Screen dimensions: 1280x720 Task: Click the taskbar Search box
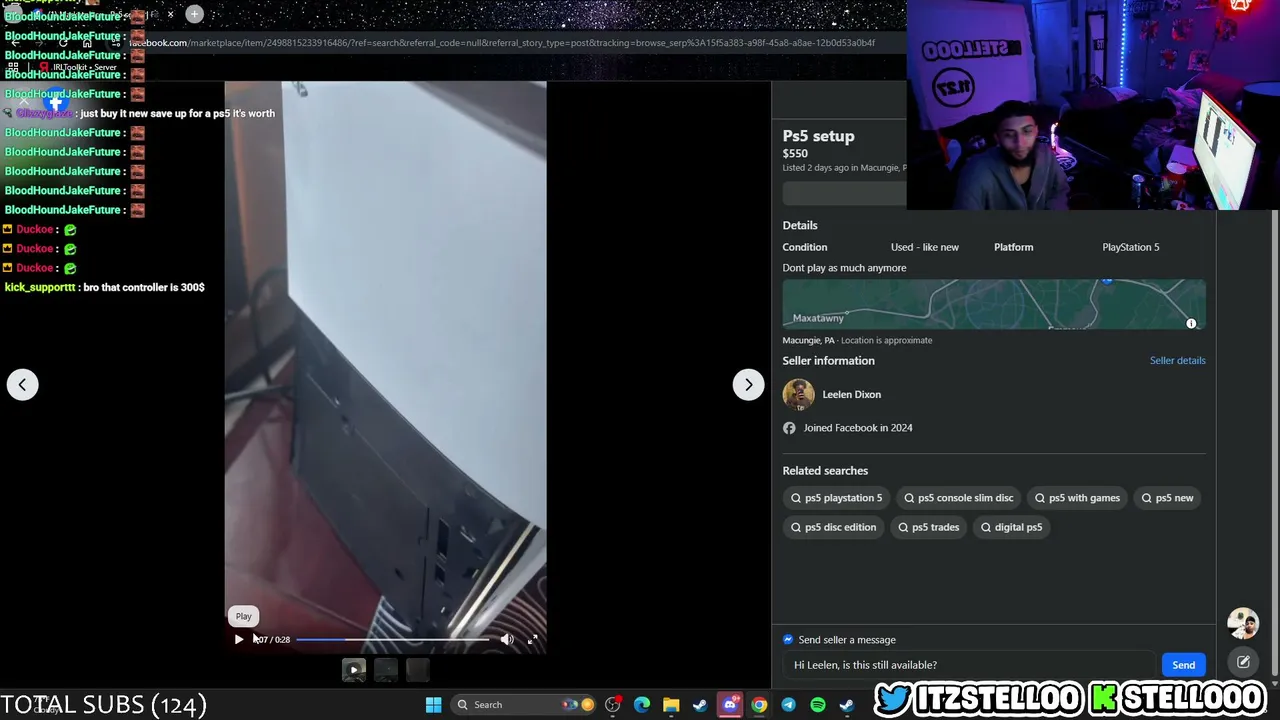tap(523, 705)
